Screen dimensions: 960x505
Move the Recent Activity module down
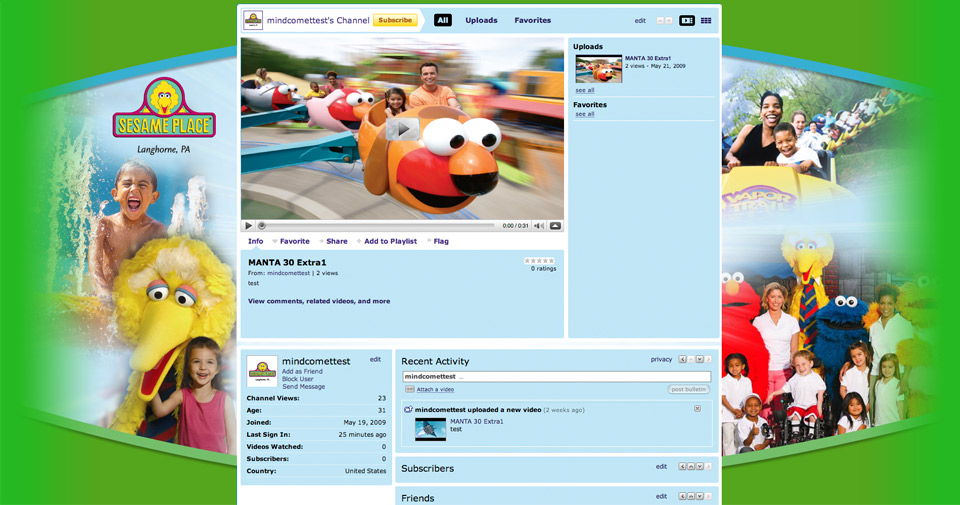pos(699,360)
